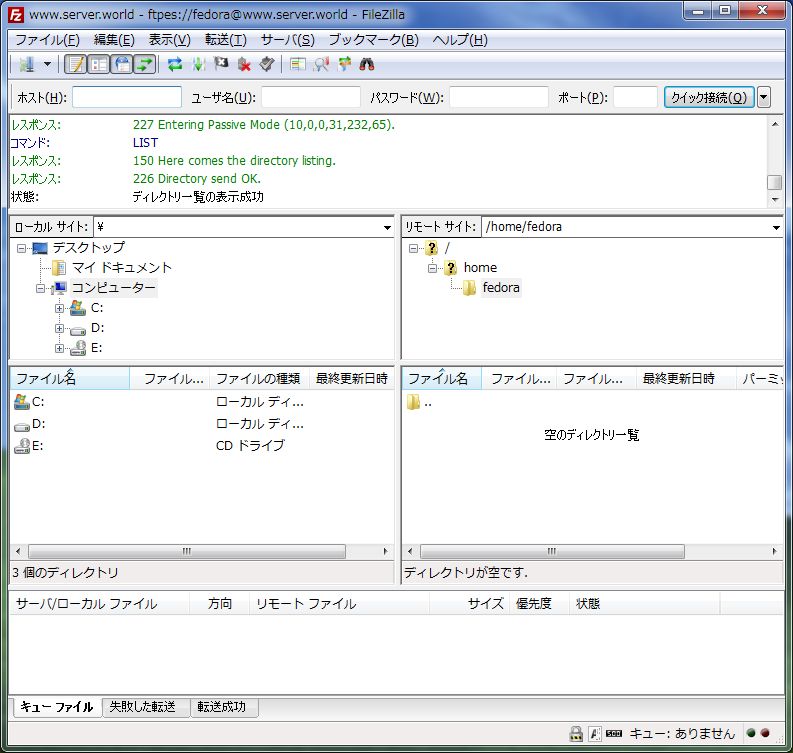
Task: Click the red activity indicator light
Action: coord(765,733)
